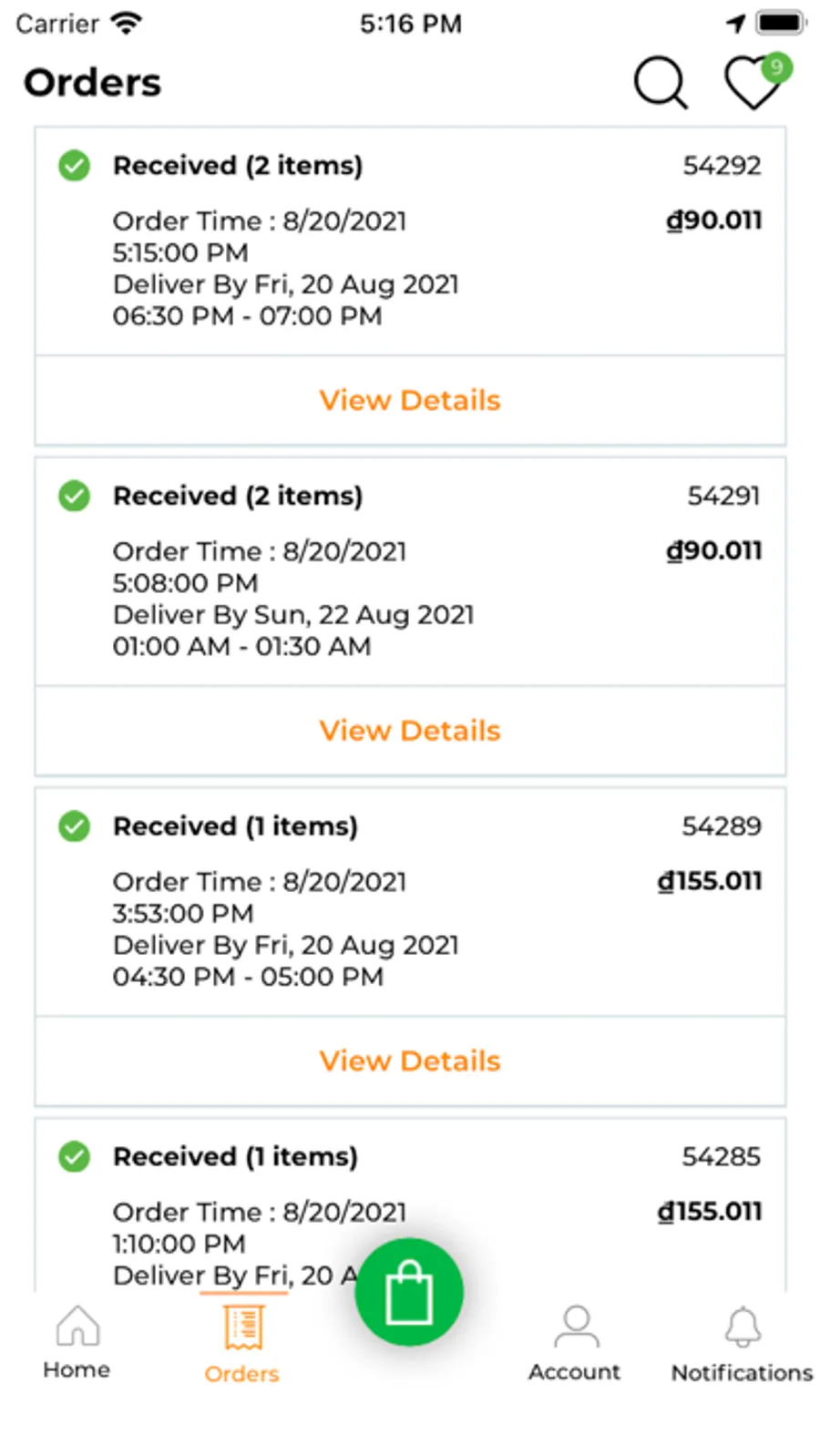Tap the green wishlist count badge
Screen dimensions: 820x1456
776,67
